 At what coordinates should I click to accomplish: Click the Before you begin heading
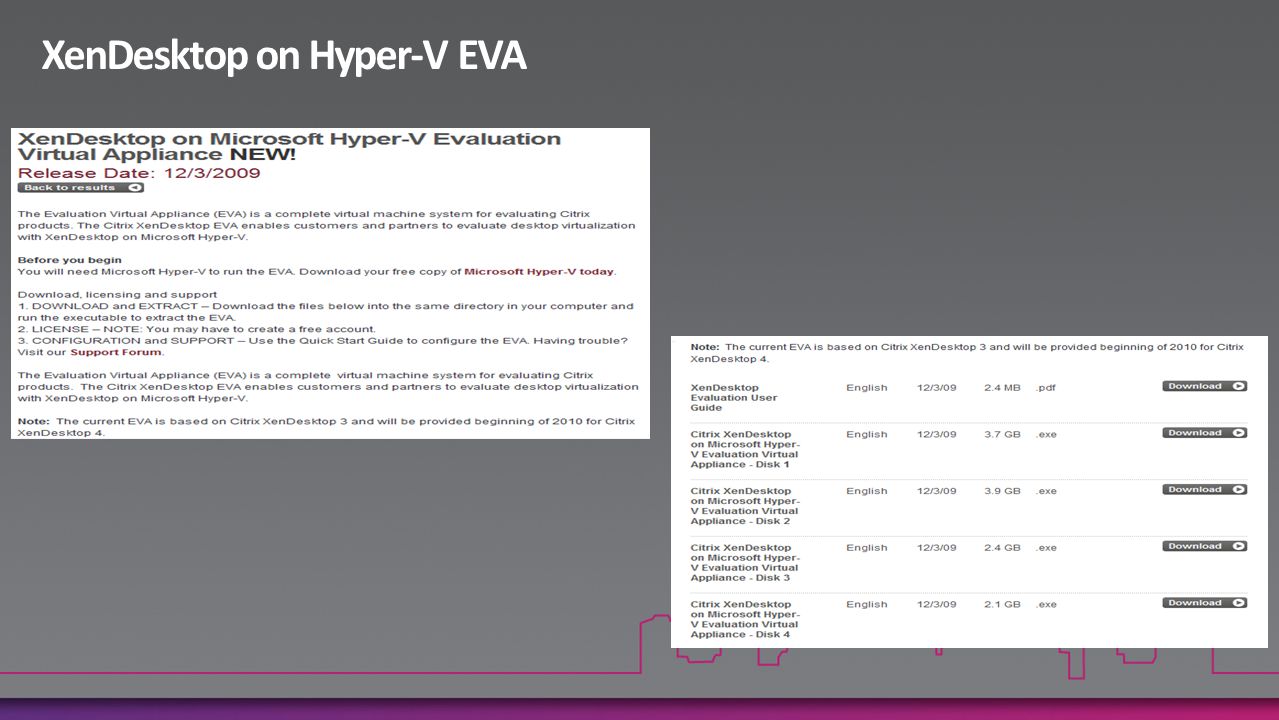click(70, 260)
